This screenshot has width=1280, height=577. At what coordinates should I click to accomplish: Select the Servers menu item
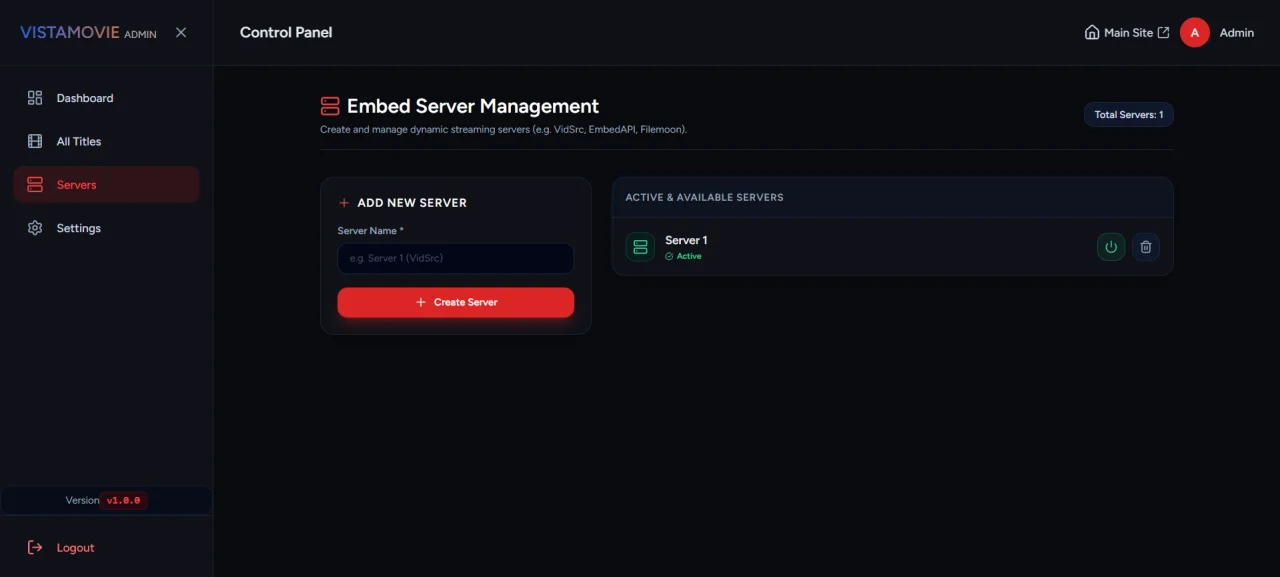coord(106,185)
